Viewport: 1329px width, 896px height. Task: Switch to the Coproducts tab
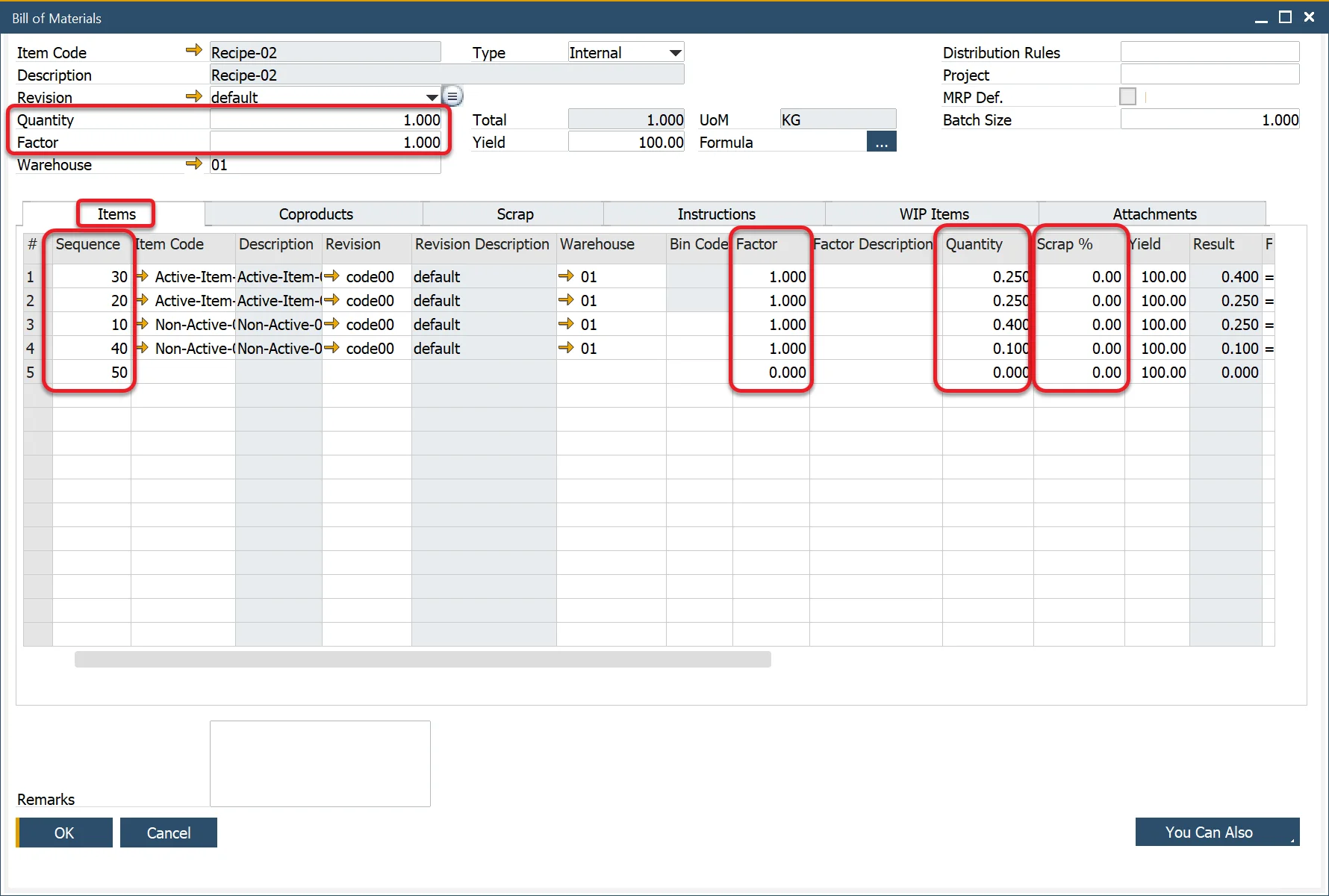click(315, 214)
